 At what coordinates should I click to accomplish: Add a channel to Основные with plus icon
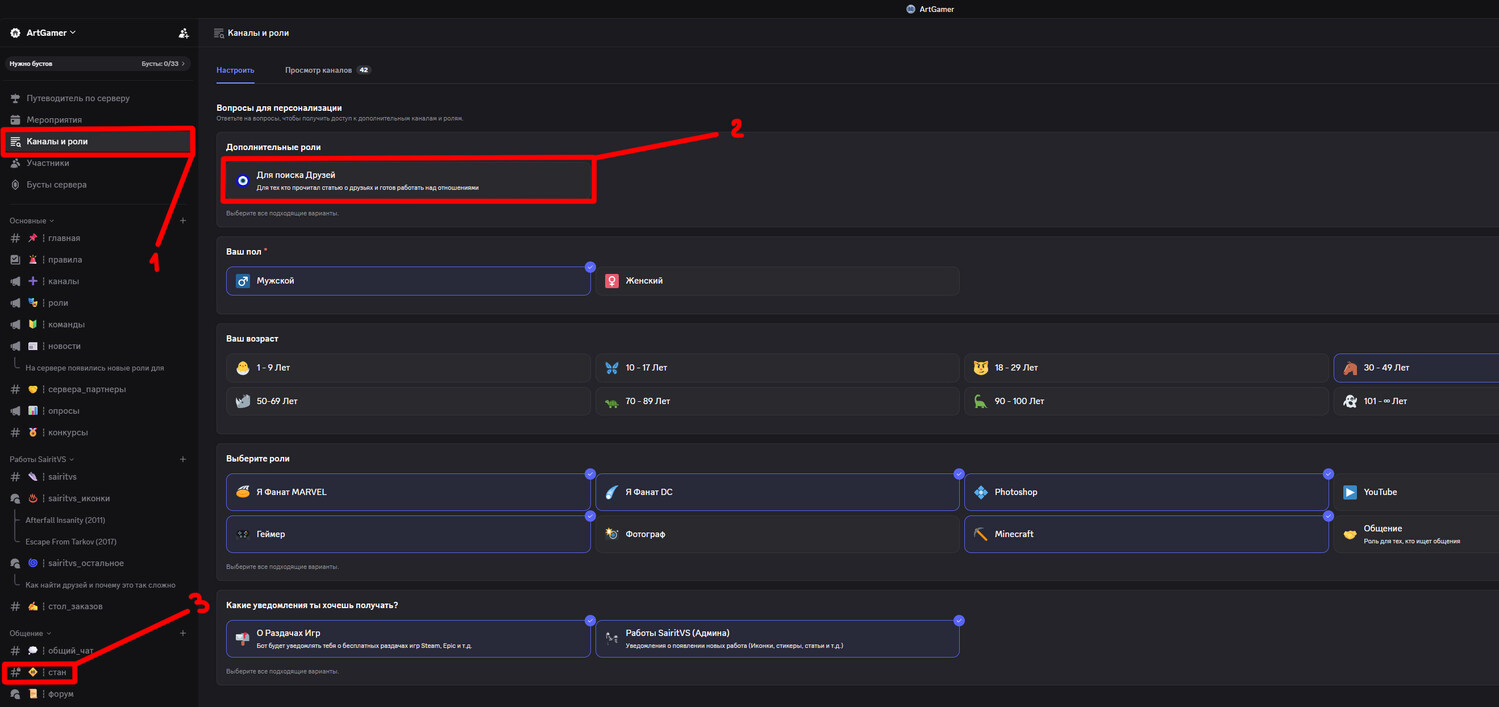click(x=183, y=220)
